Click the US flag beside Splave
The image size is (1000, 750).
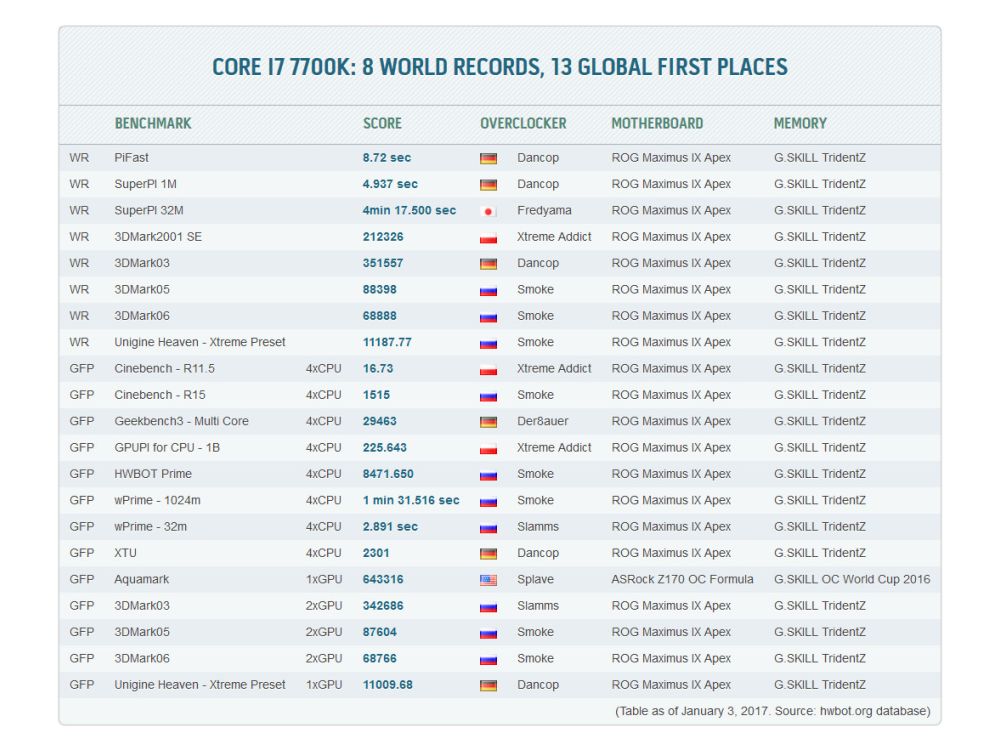(x=488, y=580)
